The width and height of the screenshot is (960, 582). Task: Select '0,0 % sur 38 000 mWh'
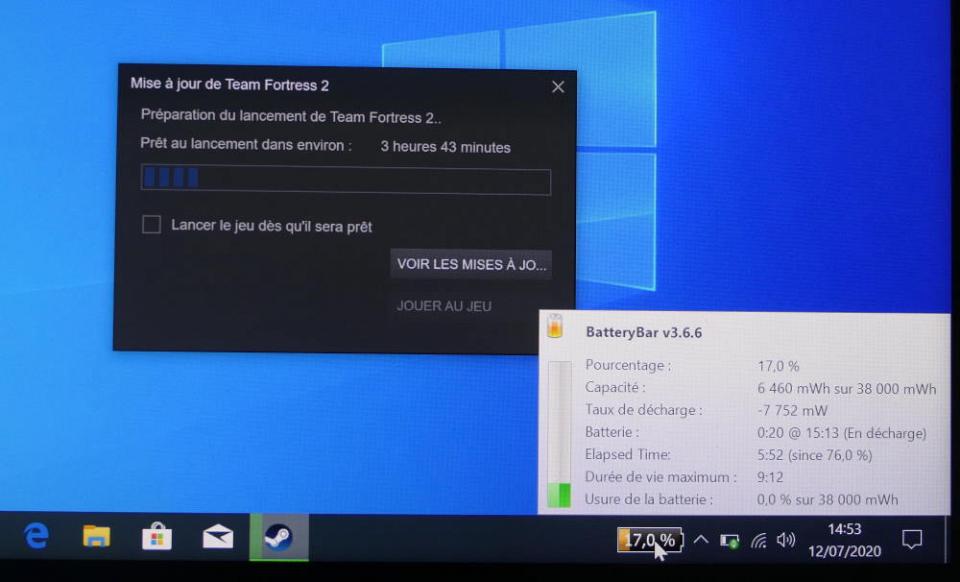click(x=827, y=499)
